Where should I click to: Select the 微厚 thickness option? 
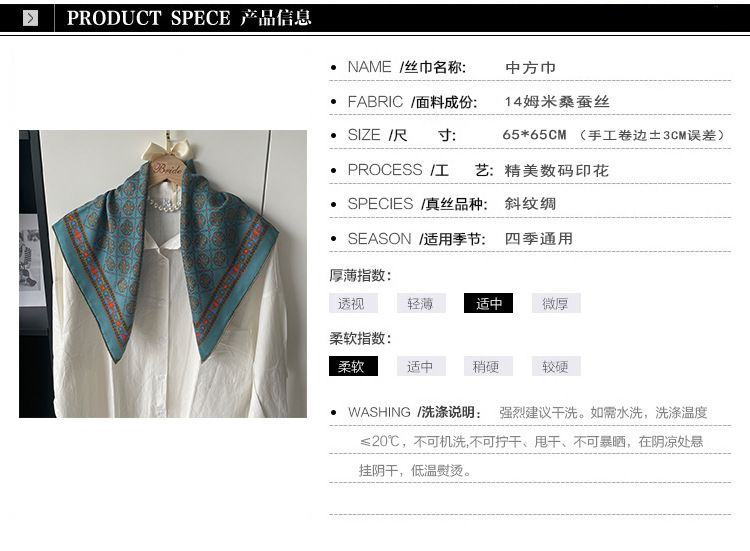coord(556,303)
